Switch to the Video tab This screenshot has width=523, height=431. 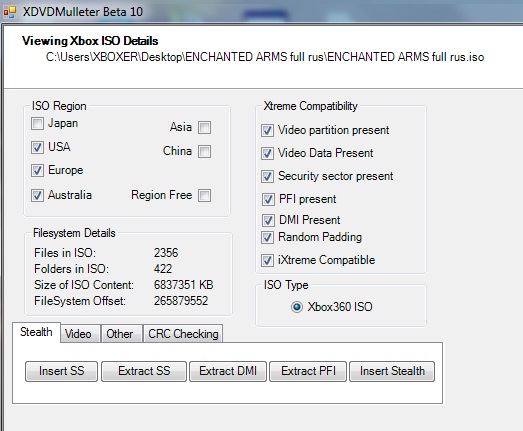[80, 334]
